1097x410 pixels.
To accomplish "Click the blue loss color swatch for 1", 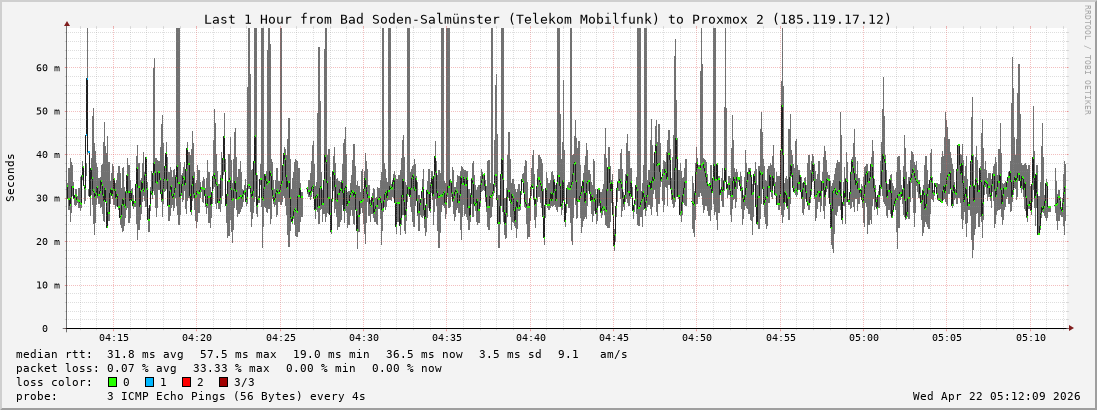I will (149, 382).
